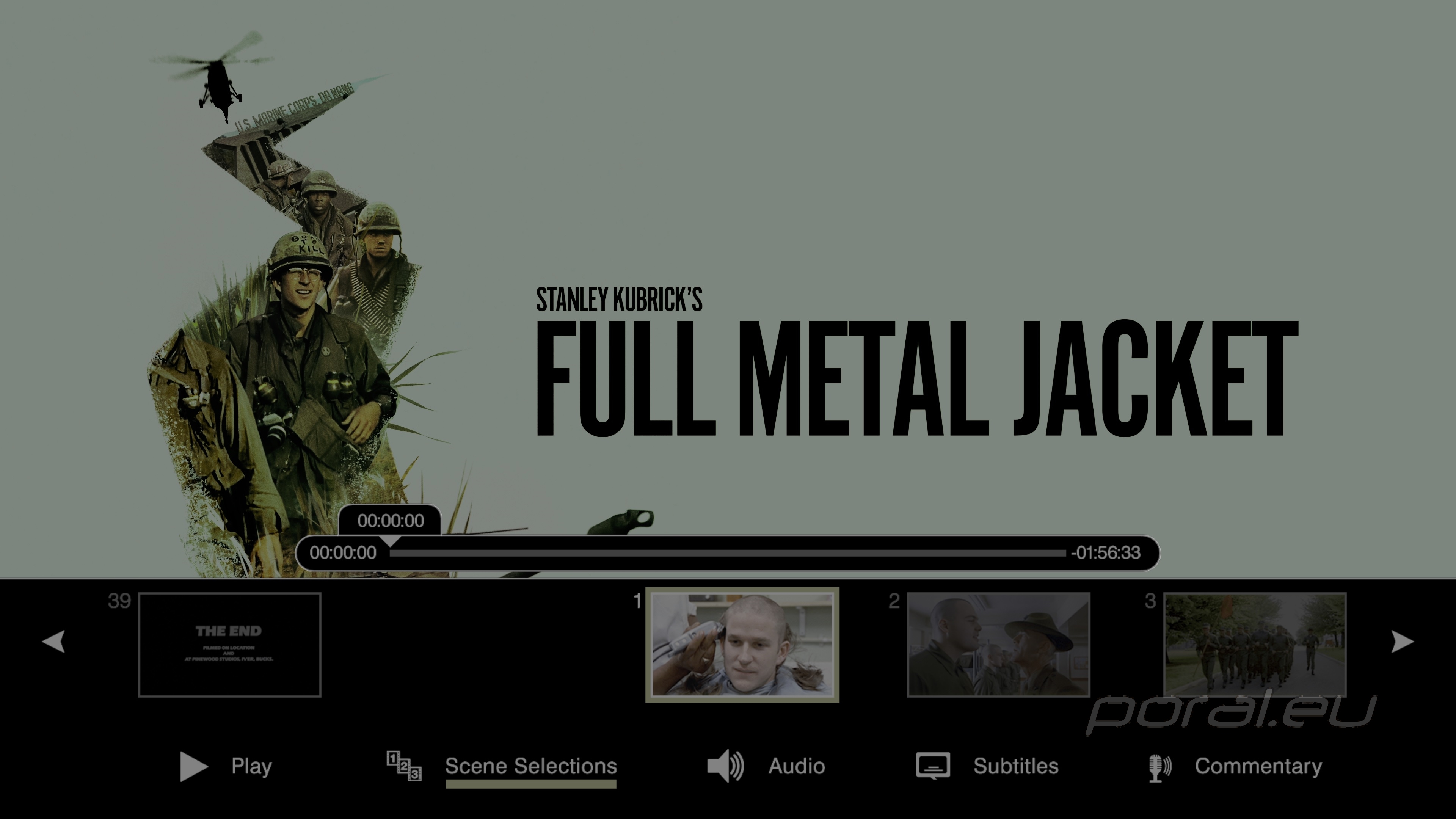Click scene number 3 label
1456x819 pixels.
click(x=1150, y=601)
